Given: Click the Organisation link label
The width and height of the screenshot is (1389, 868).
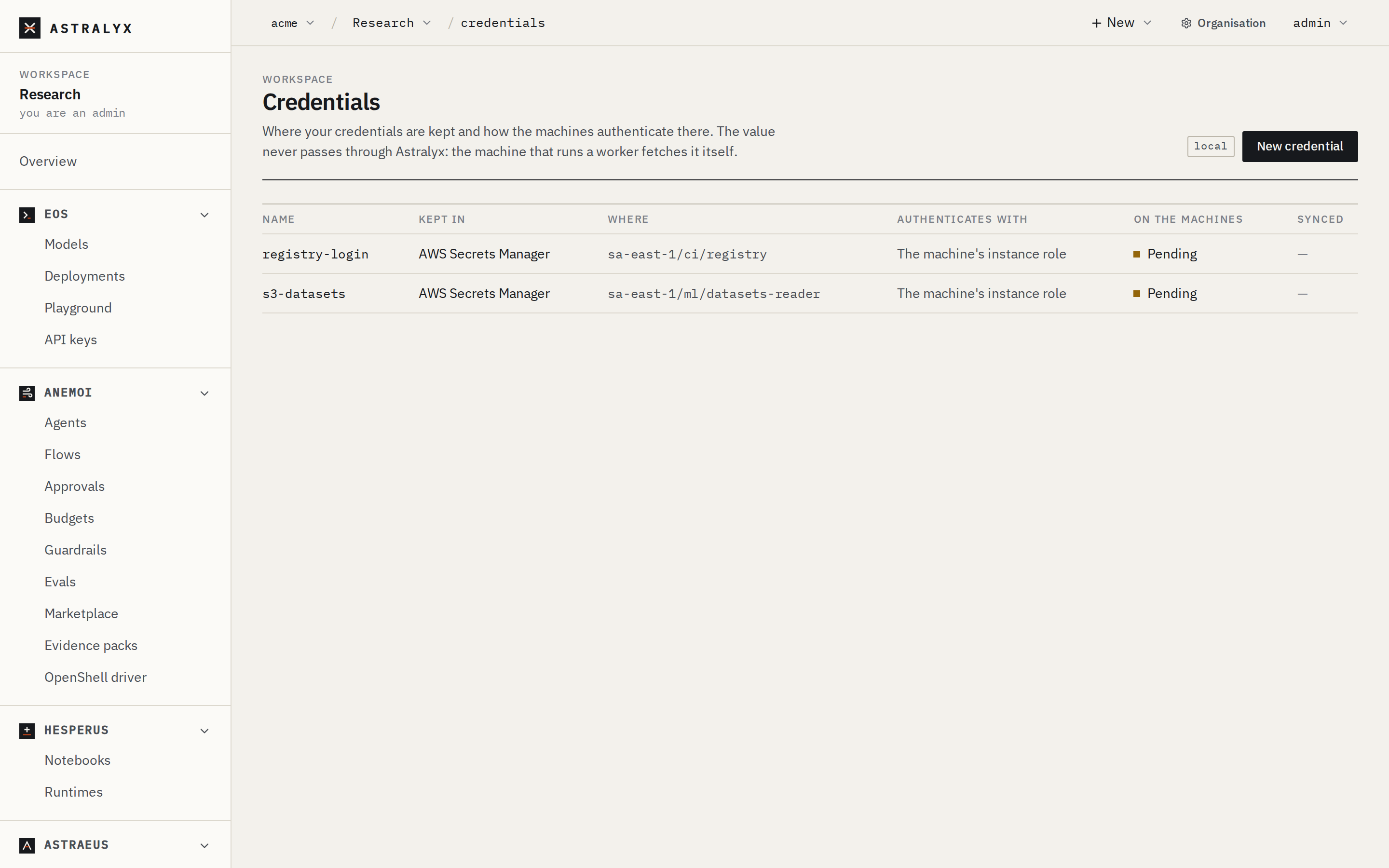Looking at the screenshot, I should click(x=1231, y=23).
